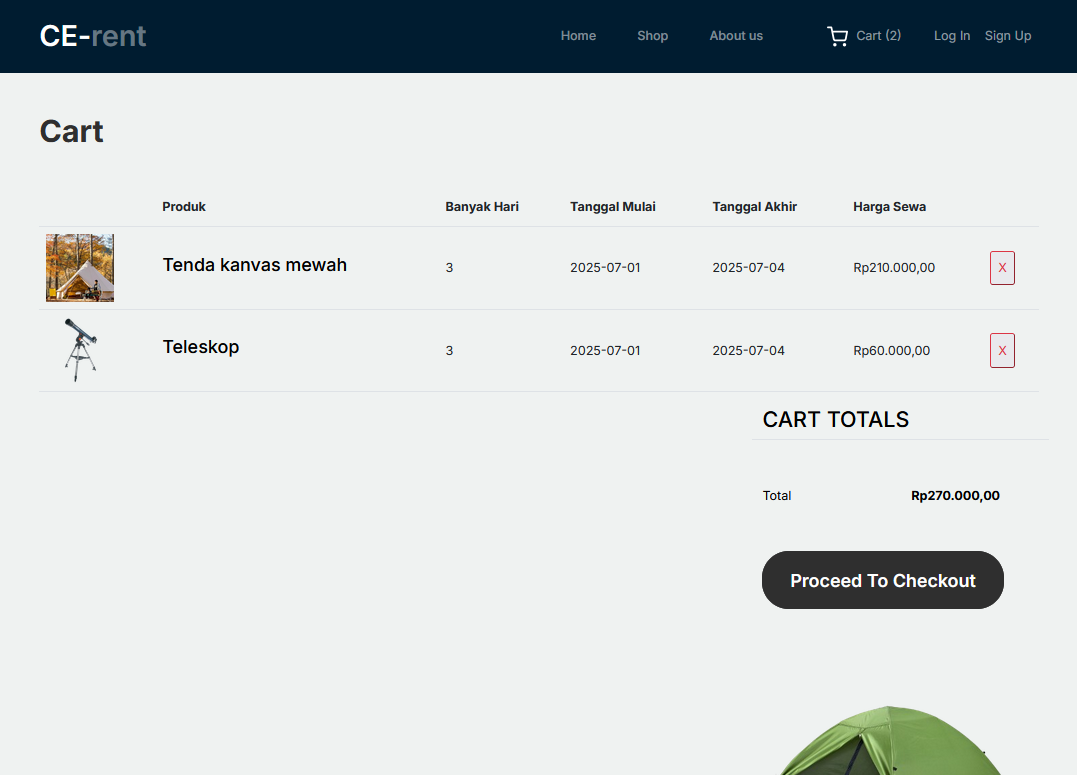Click the Log In link
The image size is (1077, 775).
(x=951, y=35)
